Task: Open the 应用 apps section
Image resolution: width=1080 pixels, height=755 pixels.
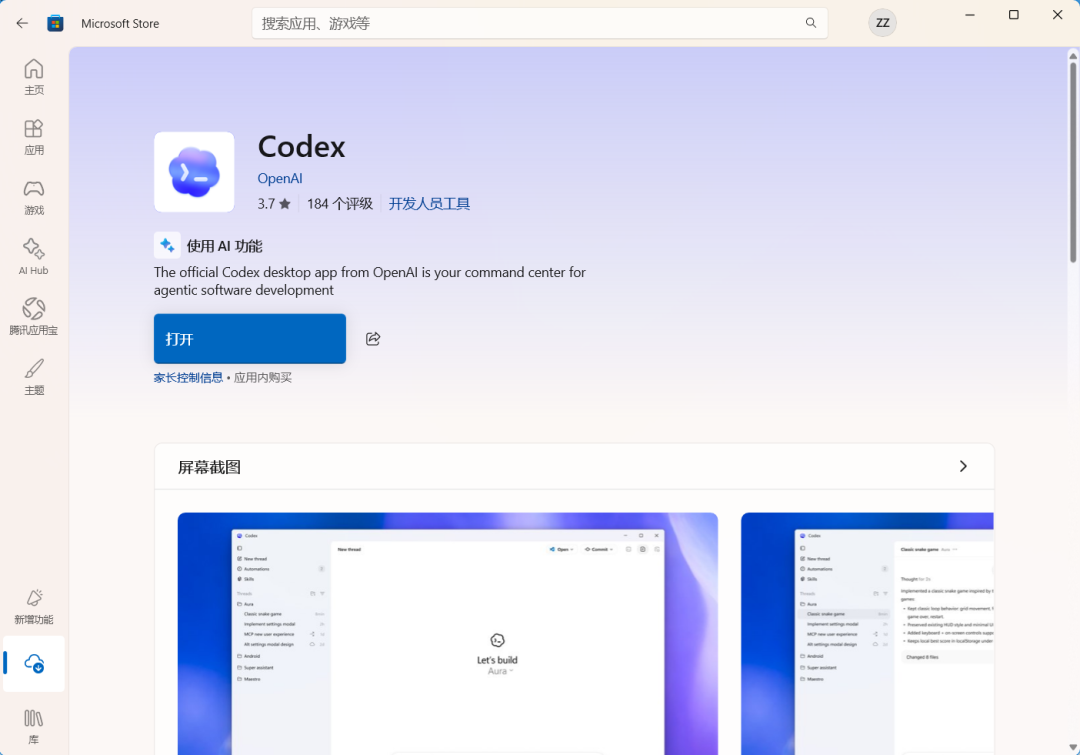Action: (34, 137)
